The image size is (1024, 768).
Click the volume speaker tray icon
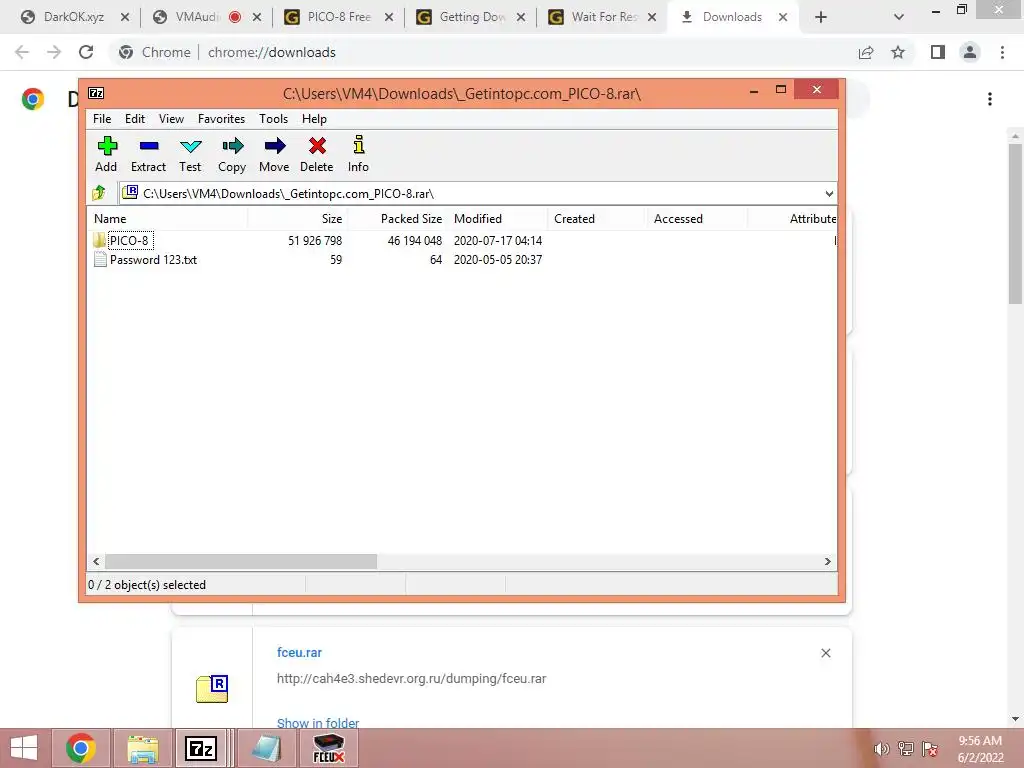click(881, 748)
